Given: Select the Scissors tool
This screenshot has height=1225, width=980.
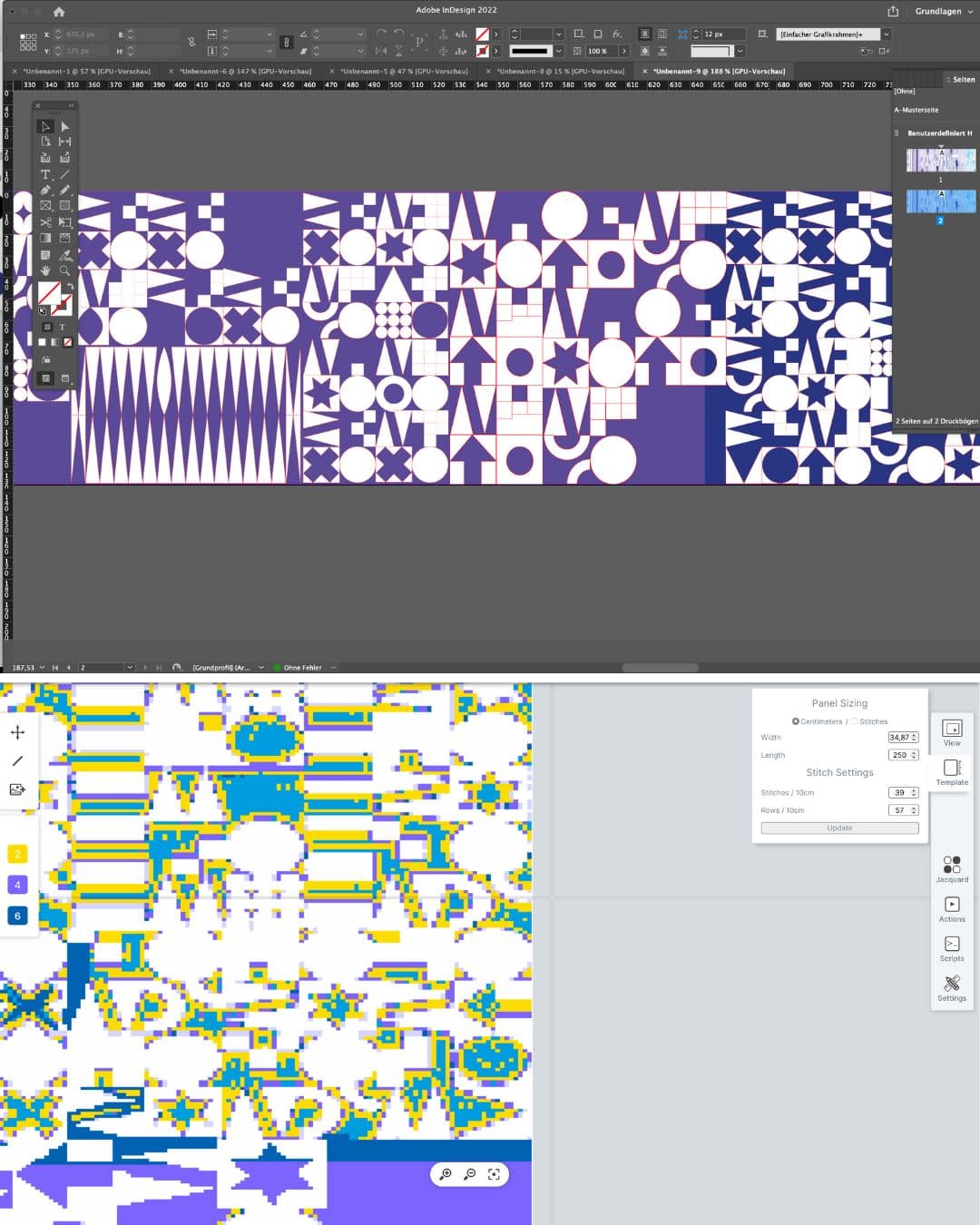Looking at the screenshot, I should (45, 222).
